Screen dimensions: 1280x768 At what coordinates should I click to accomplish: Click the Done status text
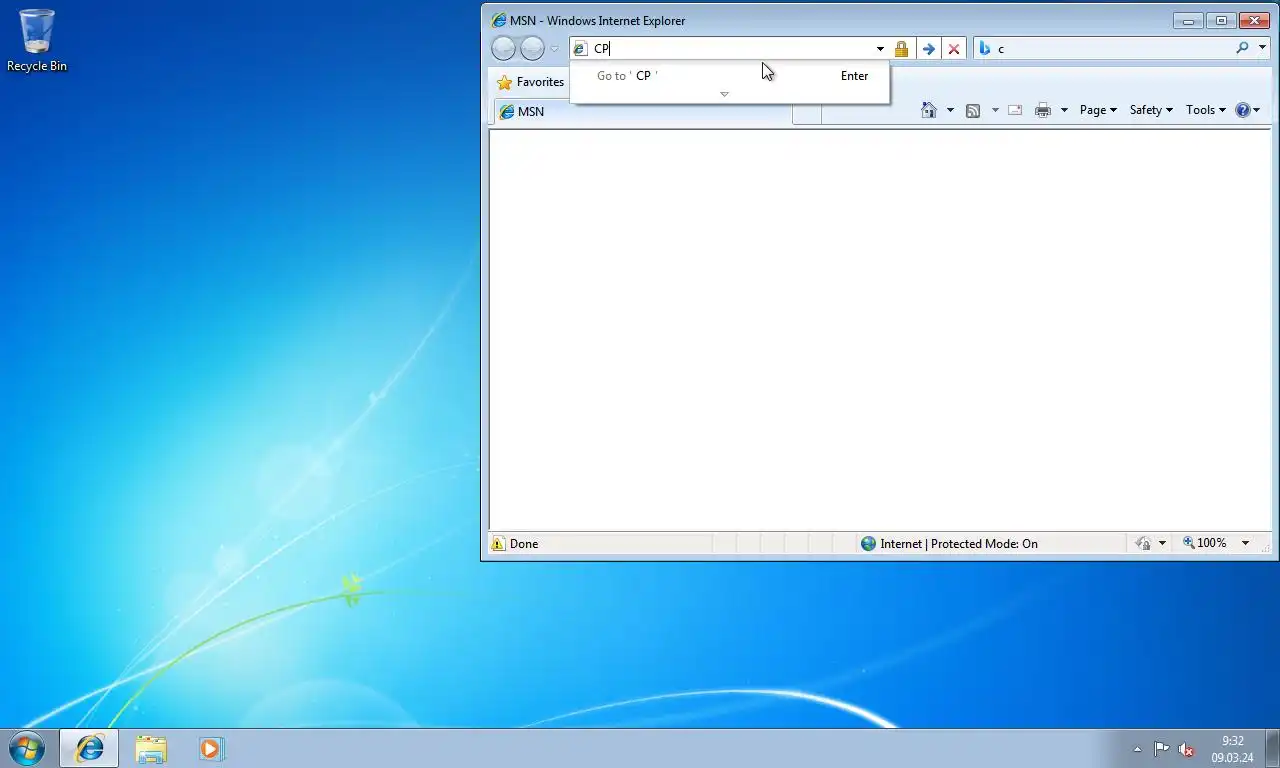(524, 544)
